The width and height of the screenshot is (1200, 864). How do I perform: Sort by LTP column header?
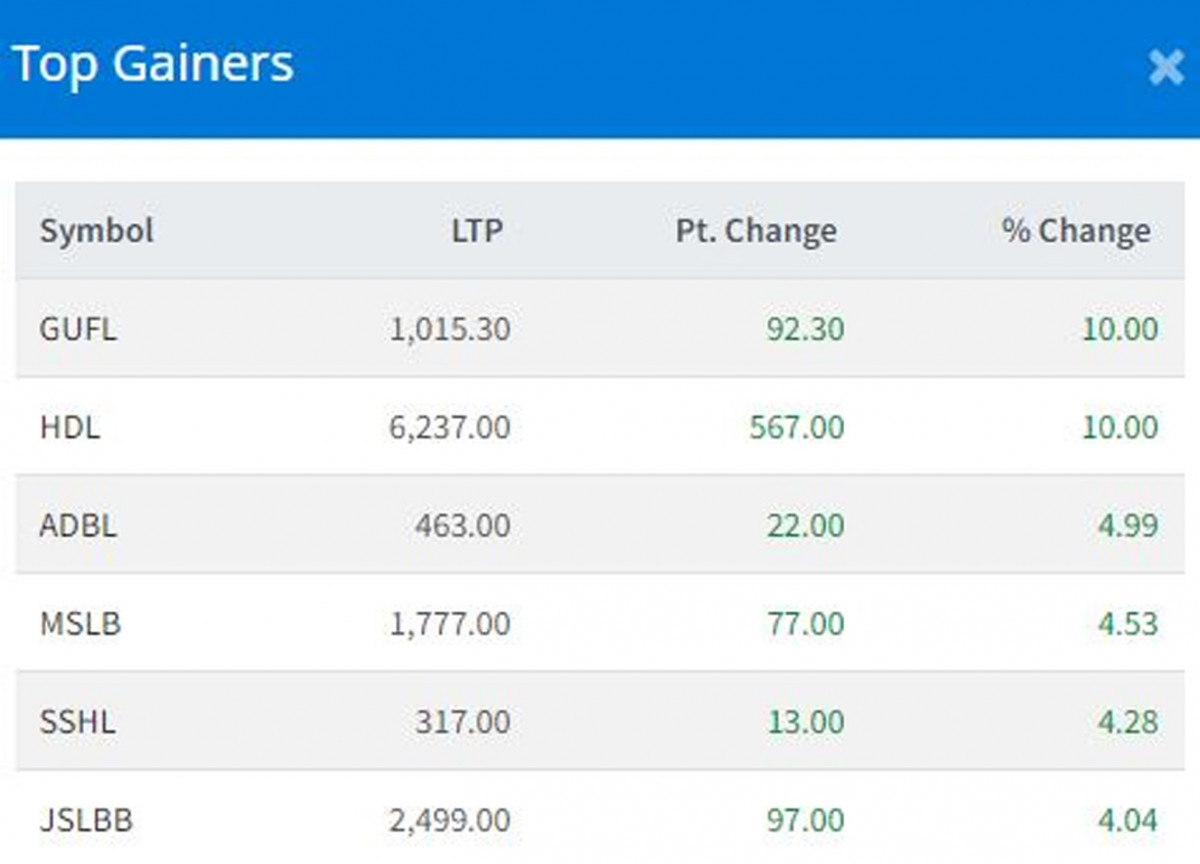pos(476,231)
